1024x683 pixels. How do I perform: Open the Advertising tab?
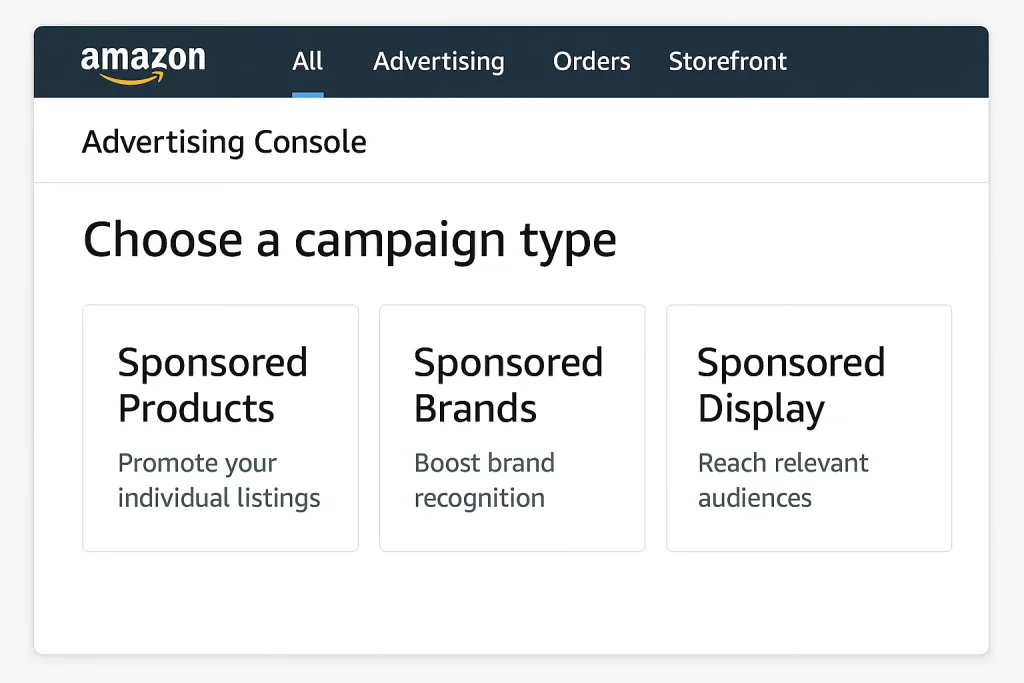438,61
